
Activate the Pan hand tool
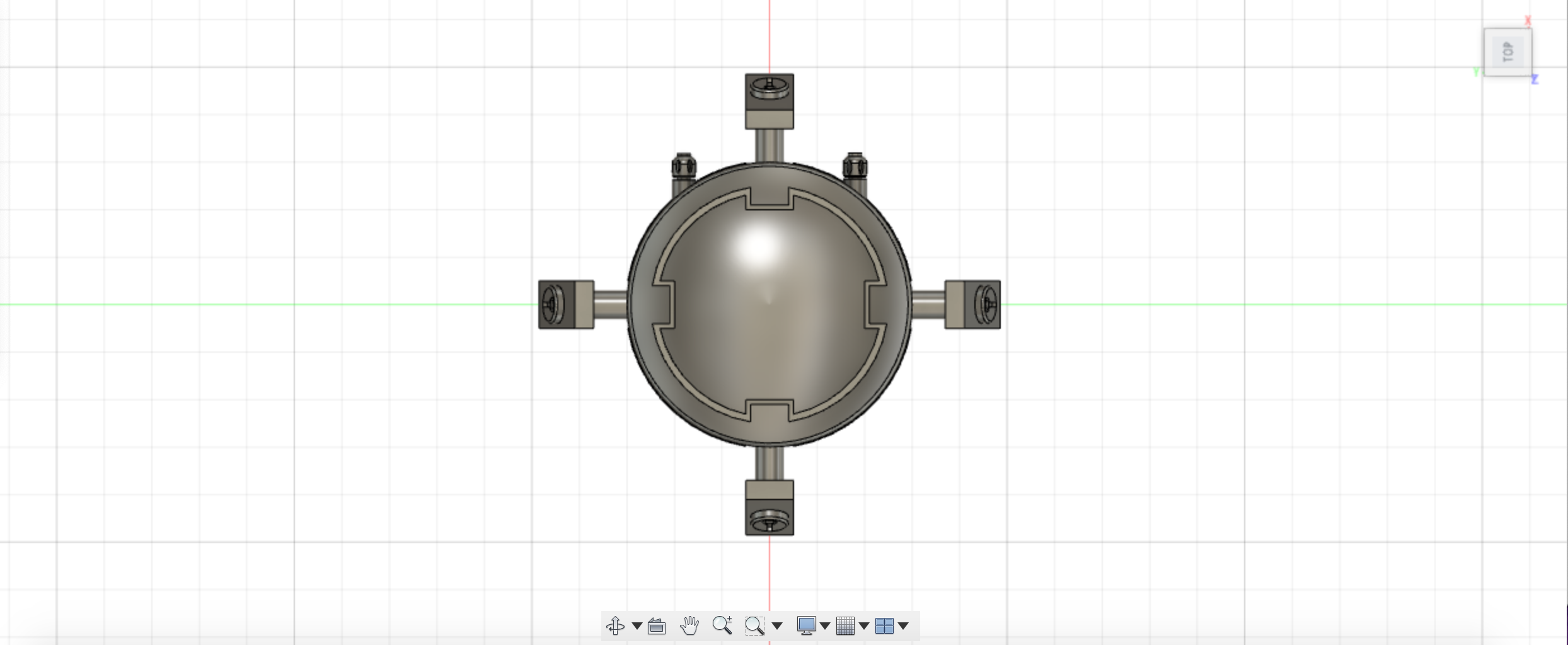[x=689, y=625]
